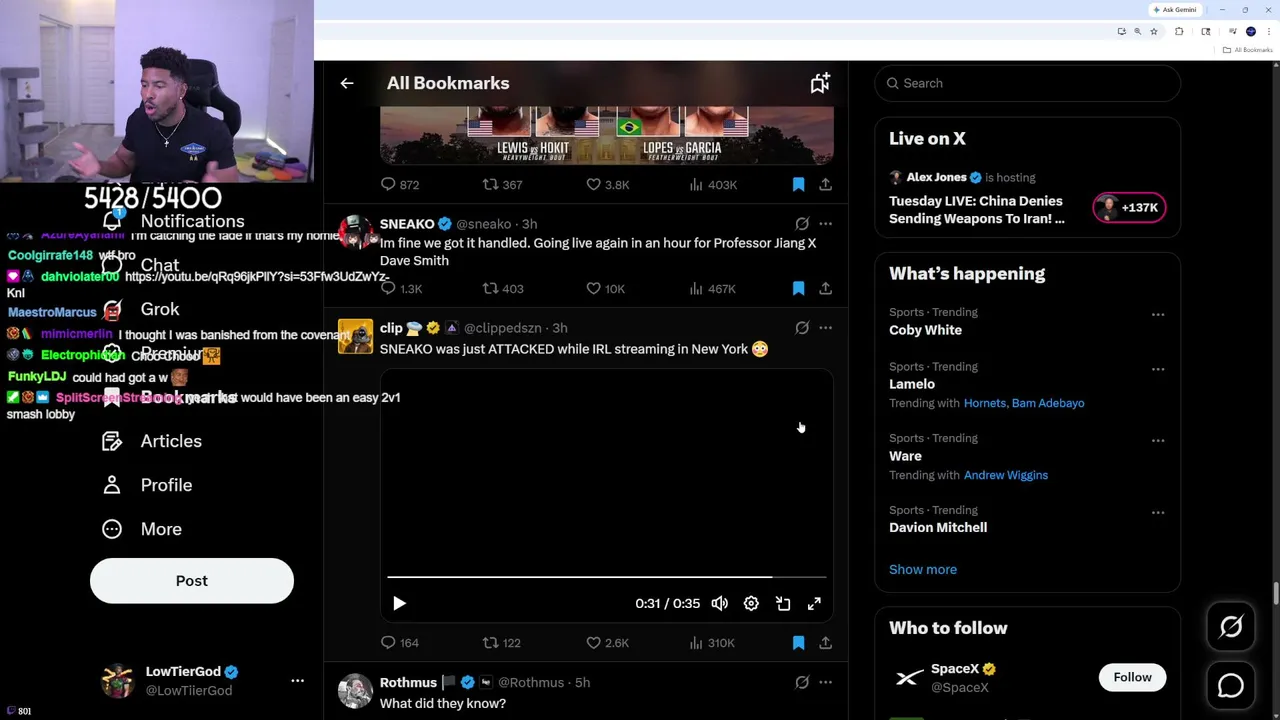Open Articles in the sidebar
This screenshot has height=720, width=1280.
pos(152,441)
